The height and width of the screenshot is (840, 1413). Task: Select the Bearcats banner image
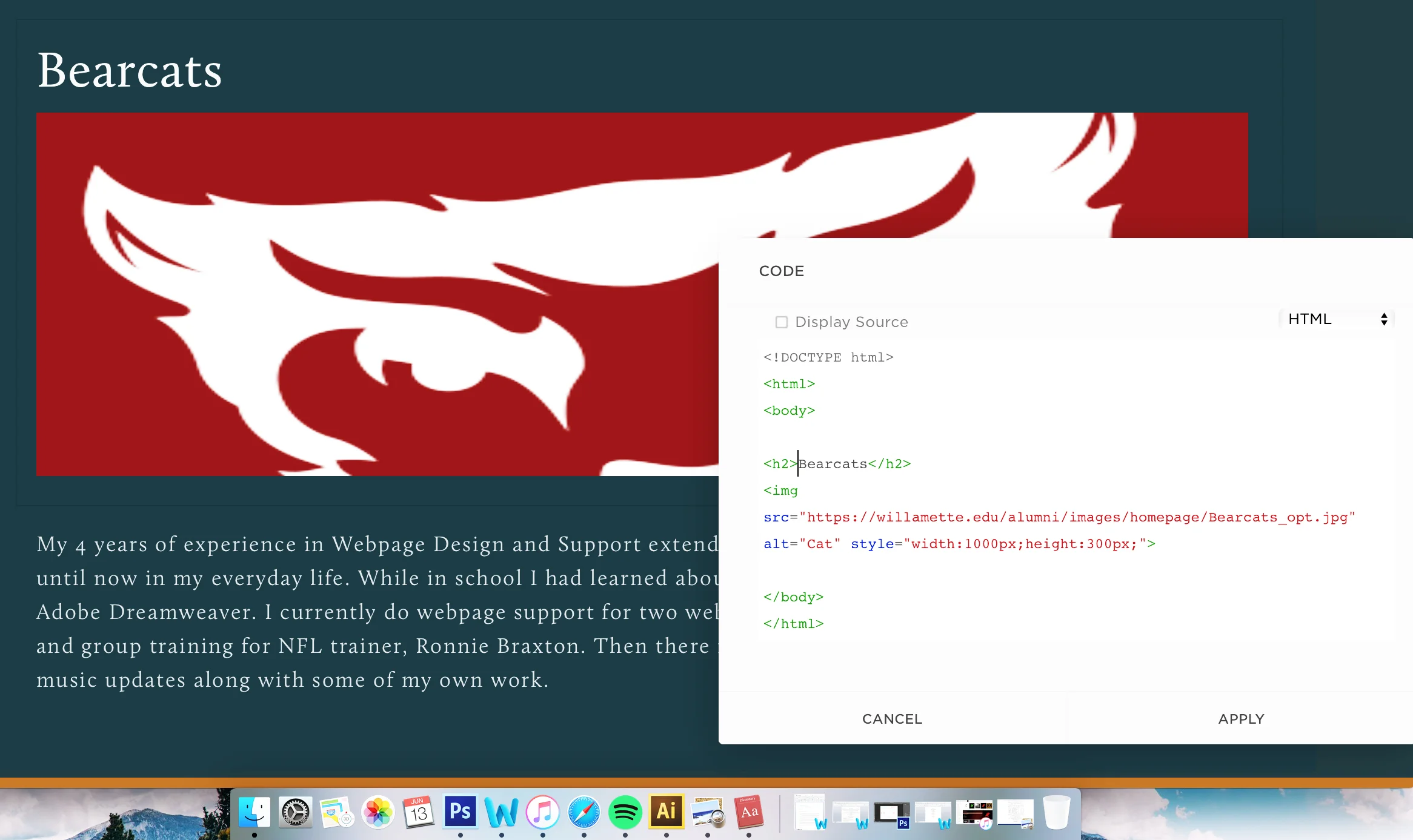point(376,294)
